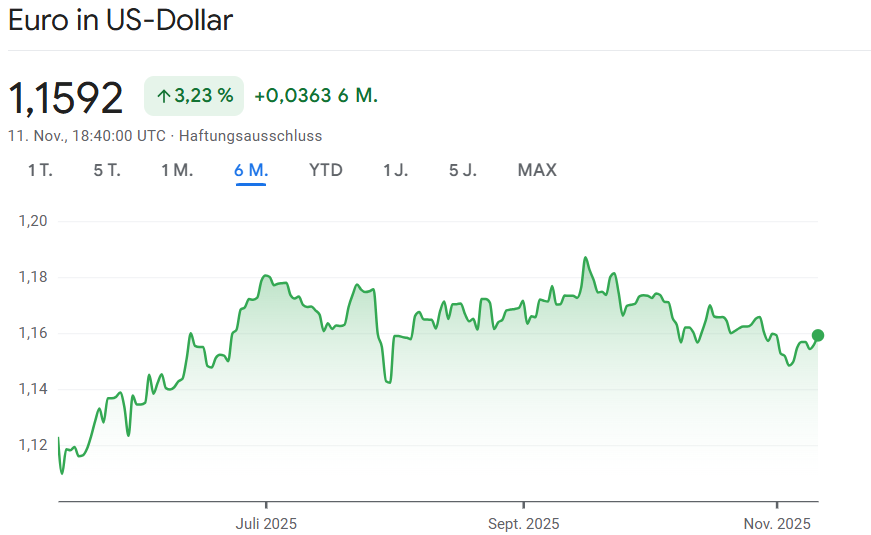Switch chart to YTD view
871x535 pixels.
pyautogui.click(x=326, y=170)
